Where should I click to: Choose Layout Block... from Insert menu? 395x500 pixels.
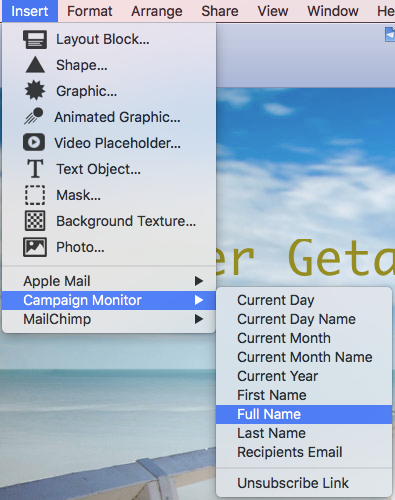[109, 39]
